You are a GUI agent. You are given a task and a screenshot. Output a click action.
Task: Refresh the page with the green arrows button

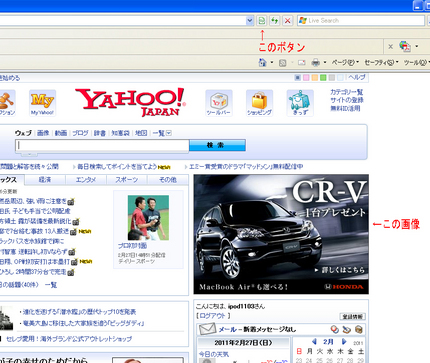[274, 21]
